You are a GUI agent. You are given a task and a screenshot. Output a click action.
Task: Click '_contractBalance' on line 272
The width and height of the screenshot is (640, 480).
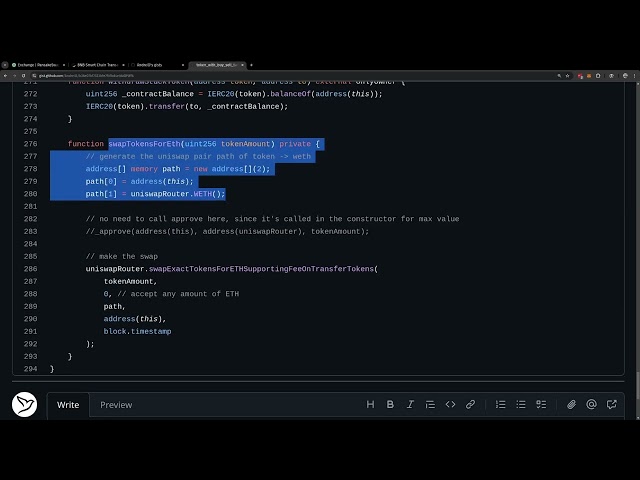tap(158, 94)
